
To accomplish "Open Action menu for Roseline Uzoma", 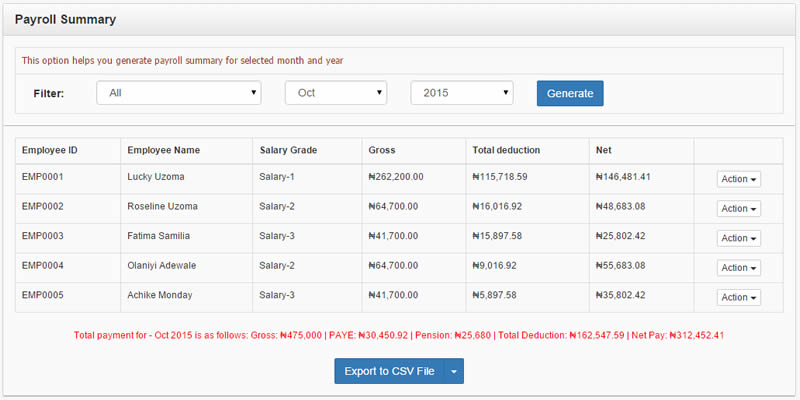I will pyautogui.click(x=738, y=209).
